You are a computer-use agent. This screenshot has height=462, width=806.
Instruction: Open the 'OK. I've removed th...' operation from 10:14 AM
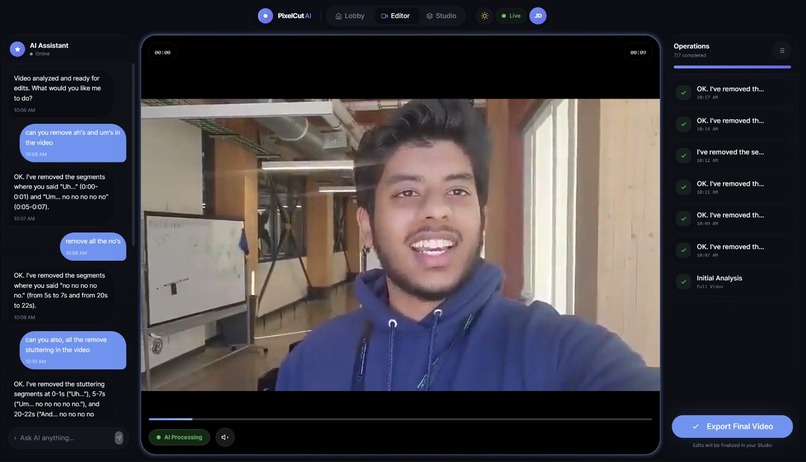click(732, 124)
